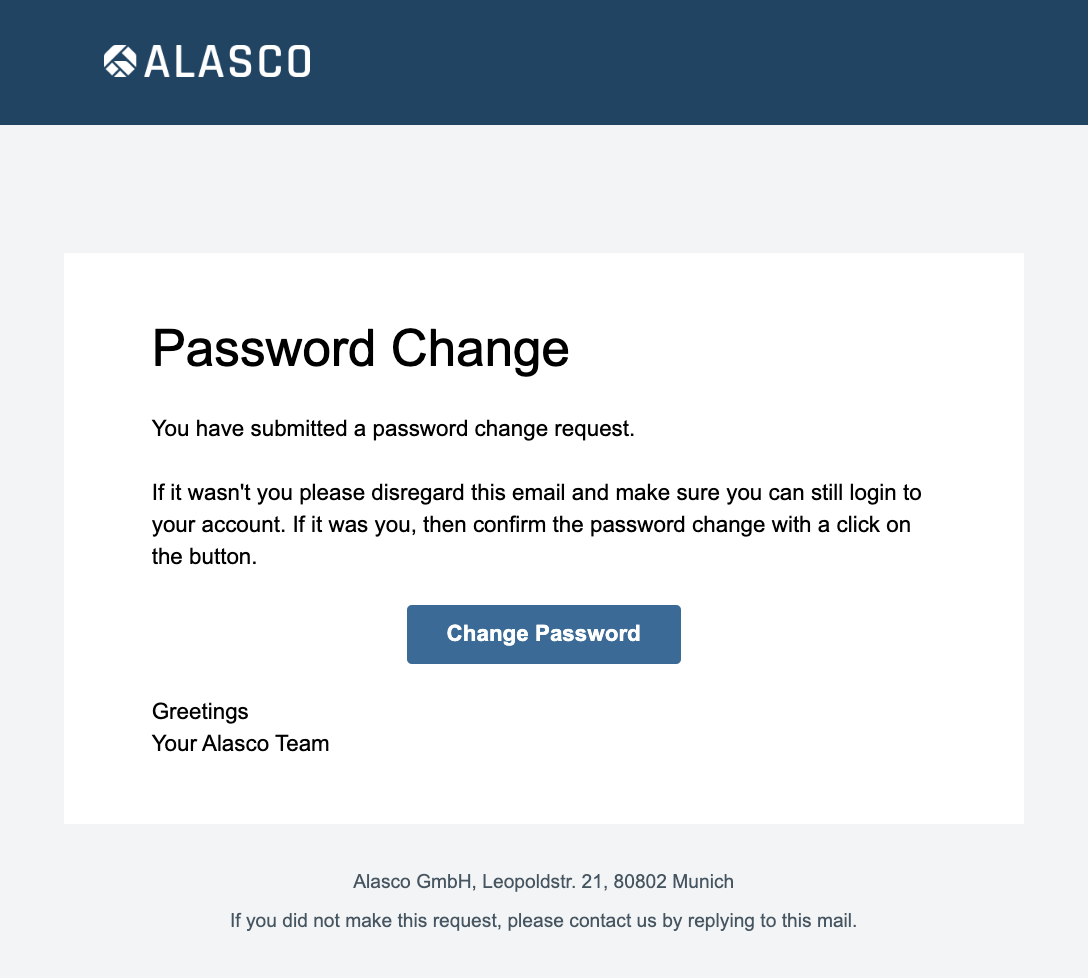Click the word 'Change' in the heading

coord(480,348)
